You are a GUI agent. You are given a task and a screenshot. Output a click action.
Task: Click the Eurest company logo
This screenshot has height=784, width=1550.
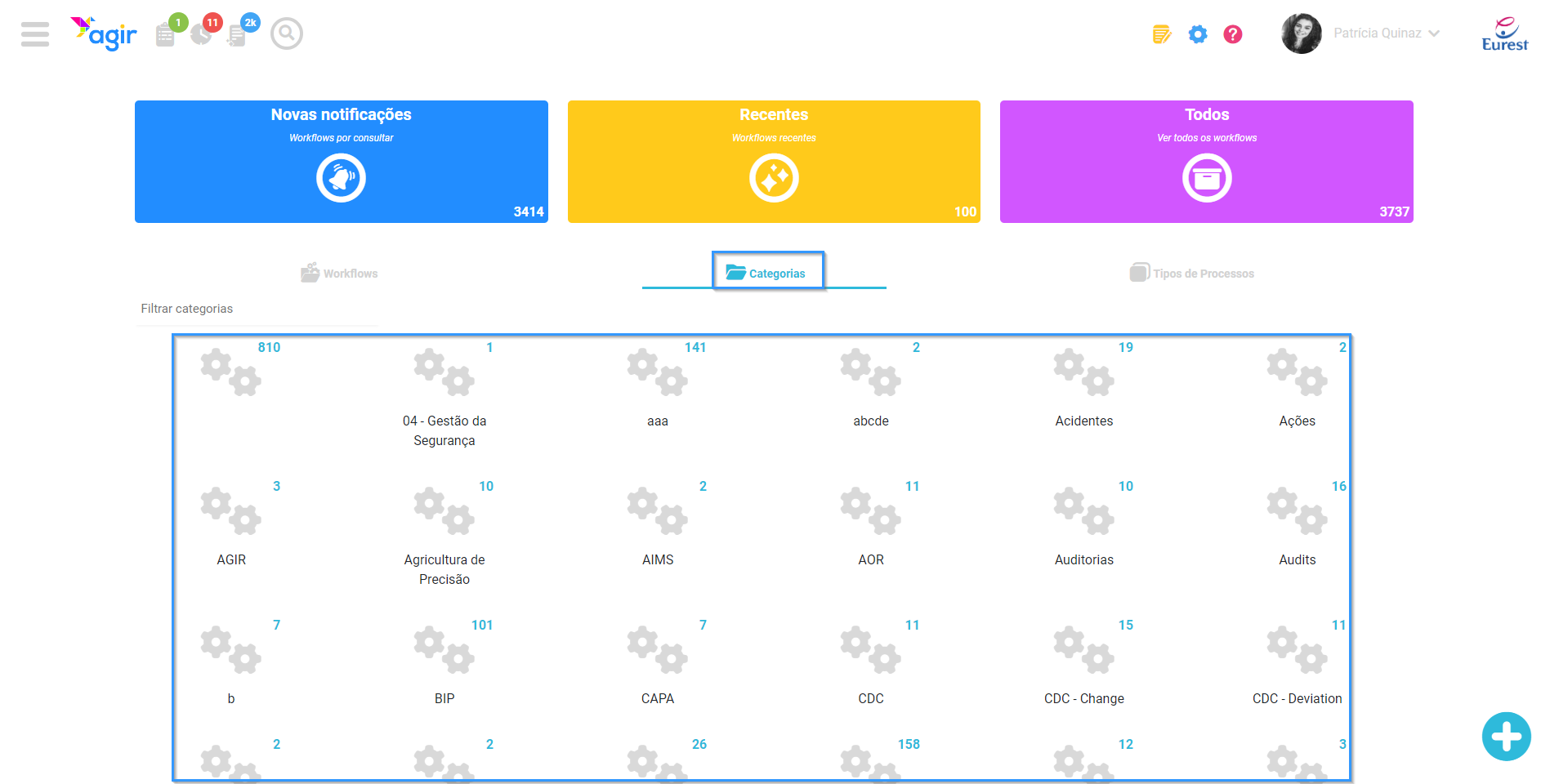1505,33
